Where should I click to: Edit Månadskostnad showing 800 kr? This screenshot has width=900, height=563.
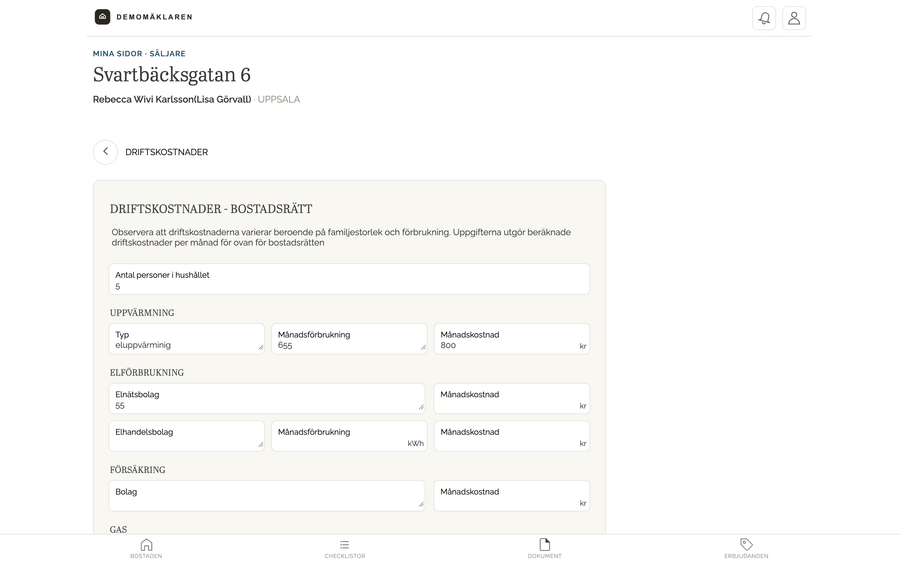click(x=511, y=339)
